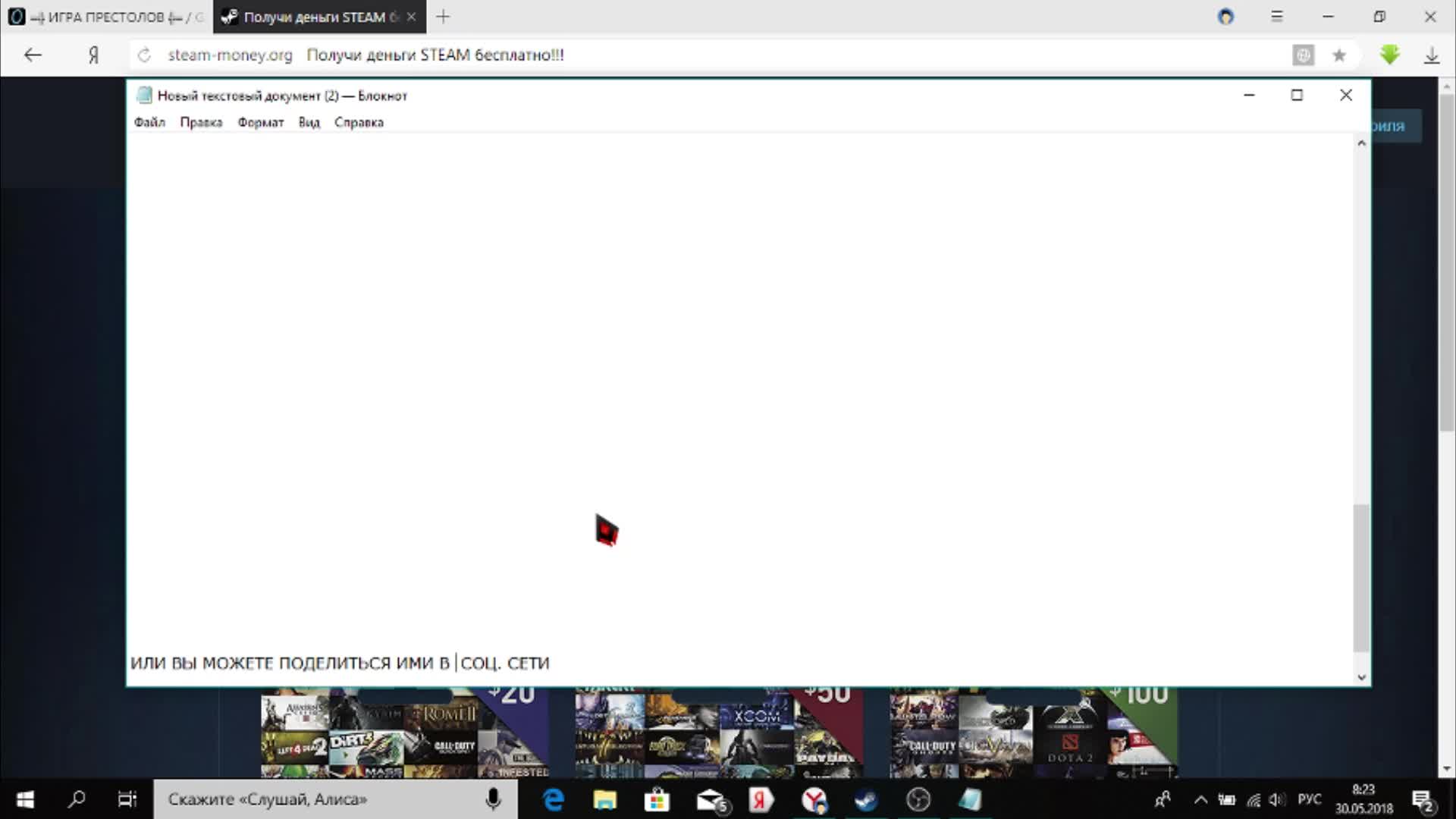Open OBS Studio from the taskbar
This screenshot has height=819, width=1456.
pyautogui.click(x=918, y=799)
